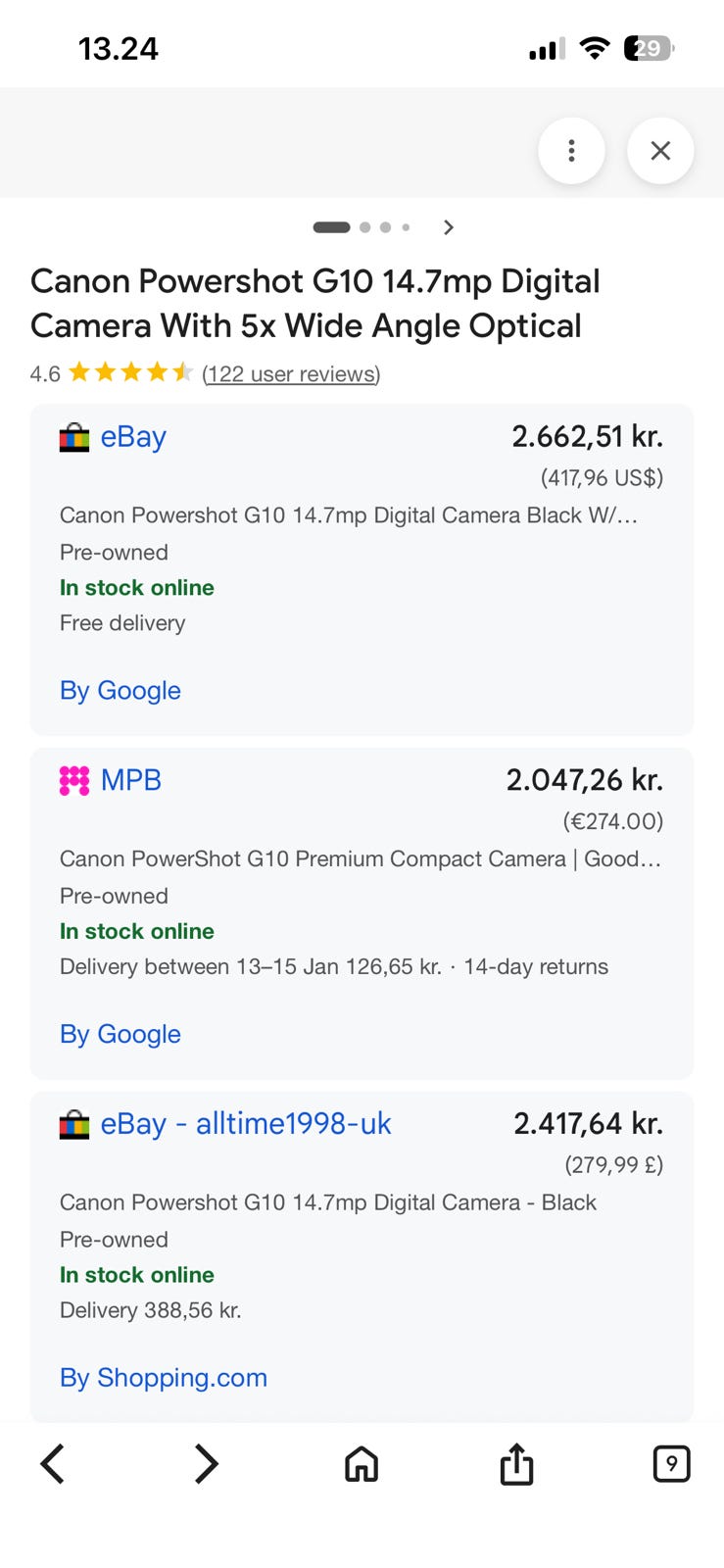Image resolution: width=724 pixels, height=1568 pixels.
Task: Tap the 4.6 star rating stars
Action: coord(130,372)
